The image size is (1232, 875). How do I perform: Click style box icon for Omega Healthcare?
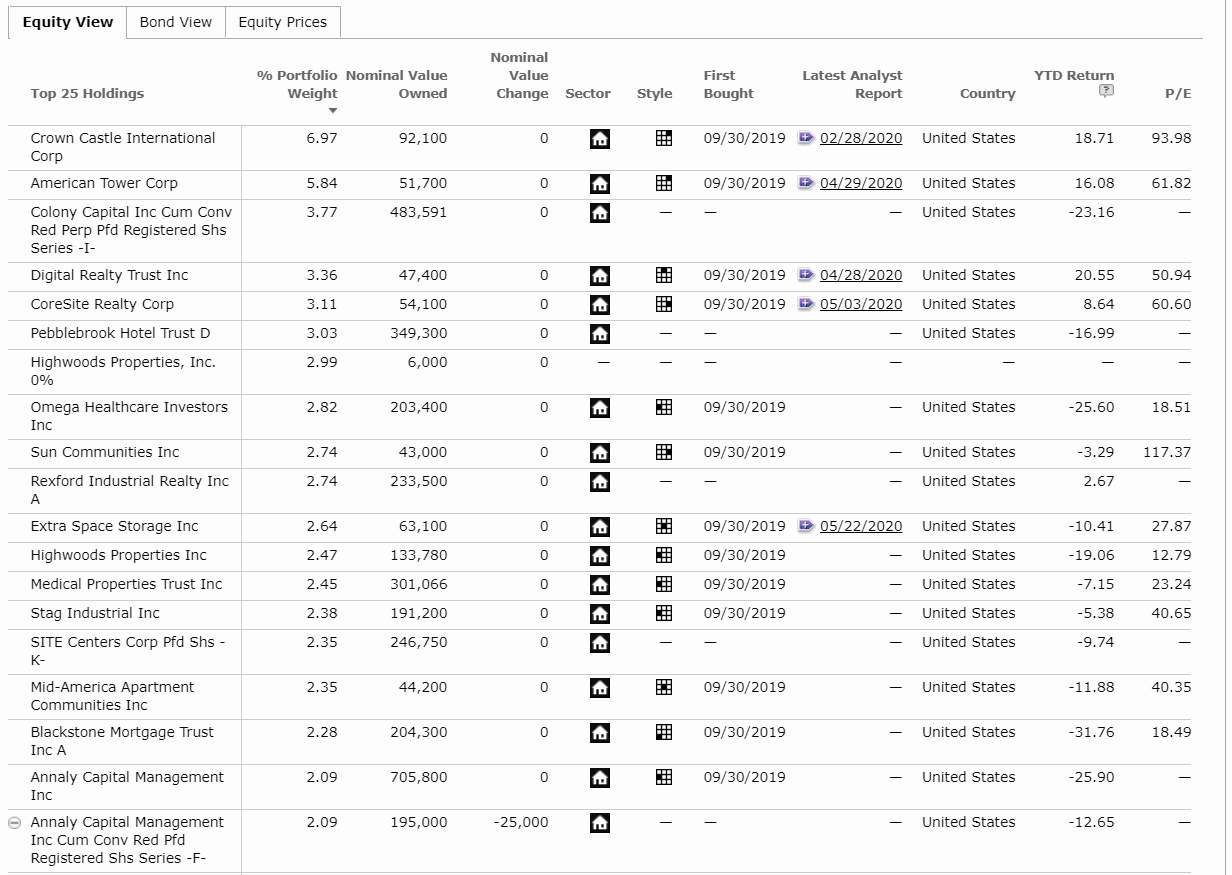[x=663, y=407]
